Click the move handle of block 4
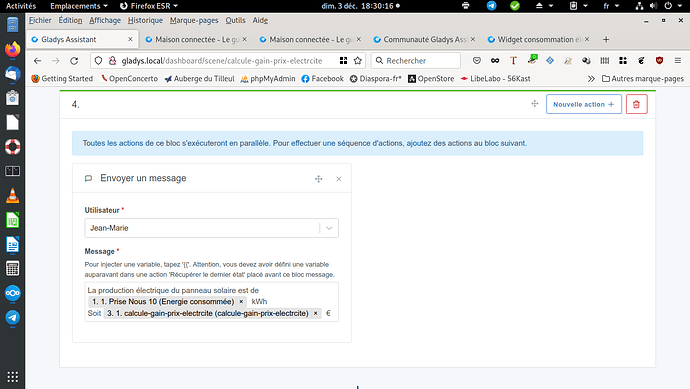 click(535, 104)
